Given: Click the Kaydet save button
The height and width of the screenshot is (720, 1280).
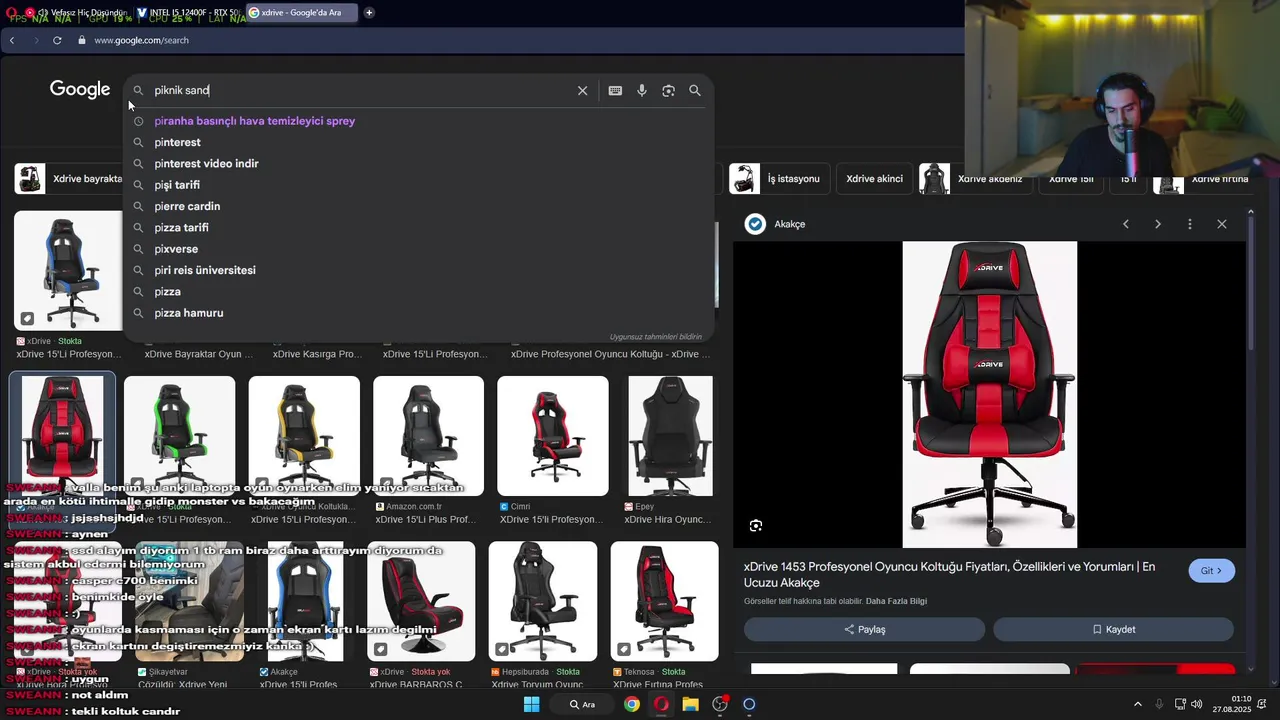Looking at the screenshot, I should (x=1113, y=629).
